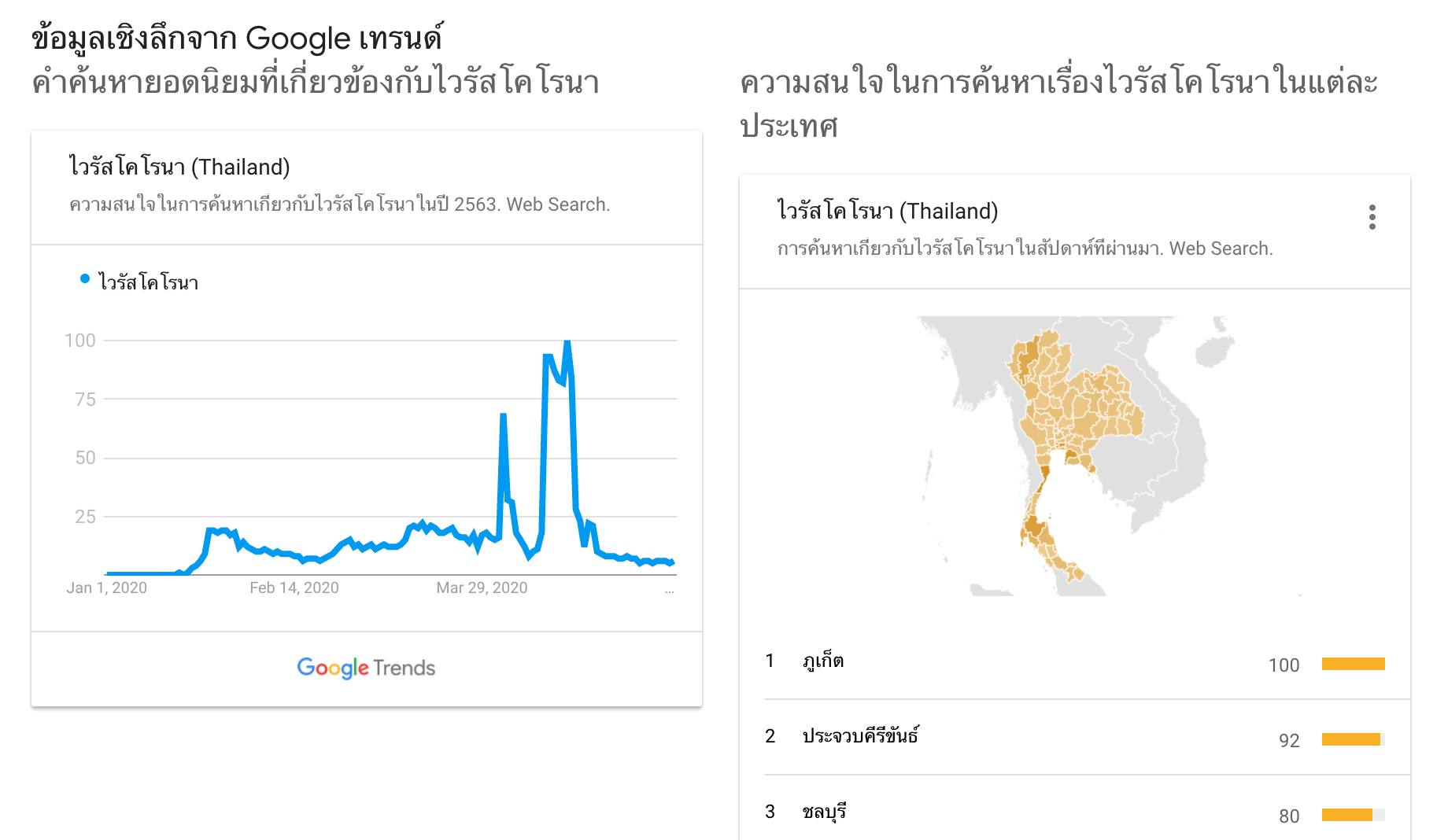
Task: Click the highest peak of the trend line
Action: (x=567, y=343)
